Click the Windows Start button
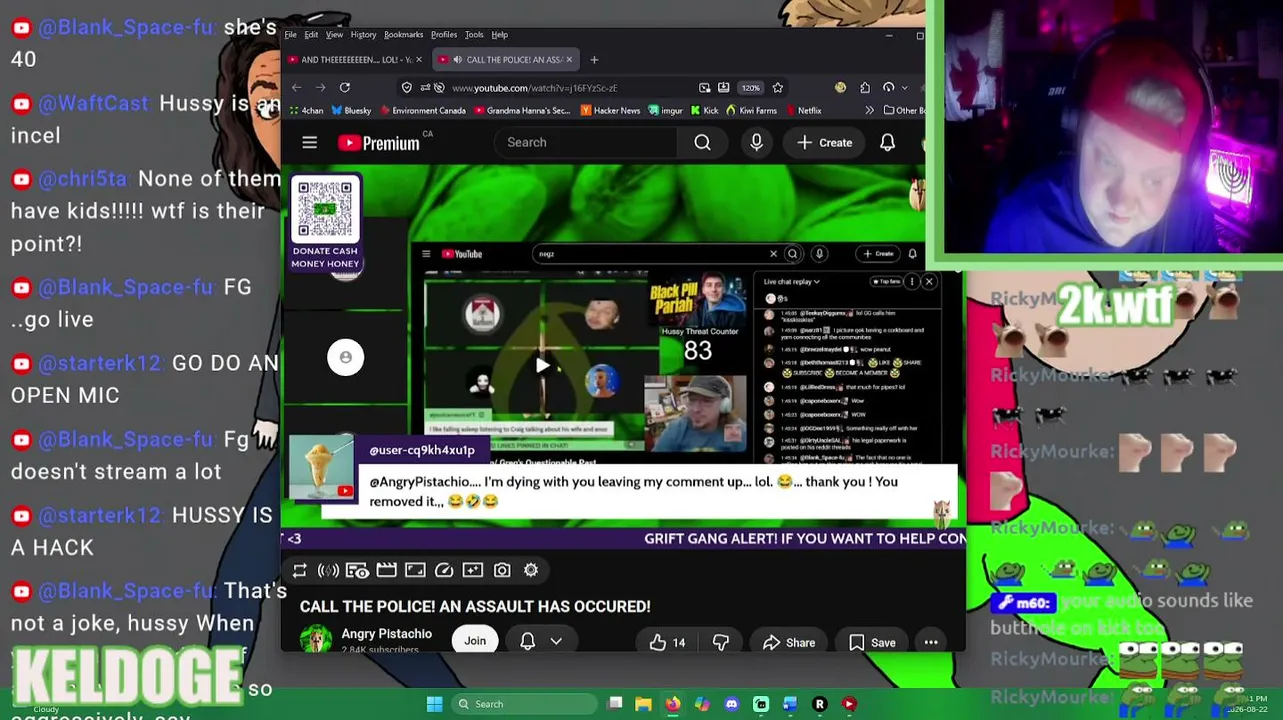The height and width of the screenshot is (720, 1283). coord(434,704)
